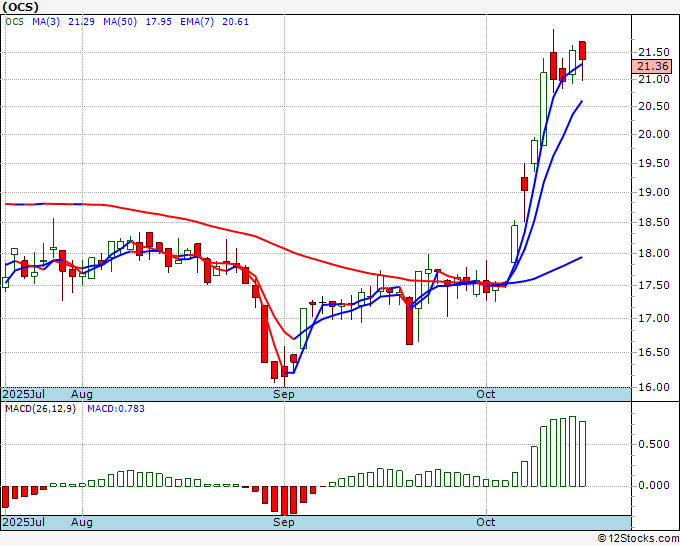Click the current price tag 21.36
The width and height of the screenshot is (680, 546).
[653, 66]
